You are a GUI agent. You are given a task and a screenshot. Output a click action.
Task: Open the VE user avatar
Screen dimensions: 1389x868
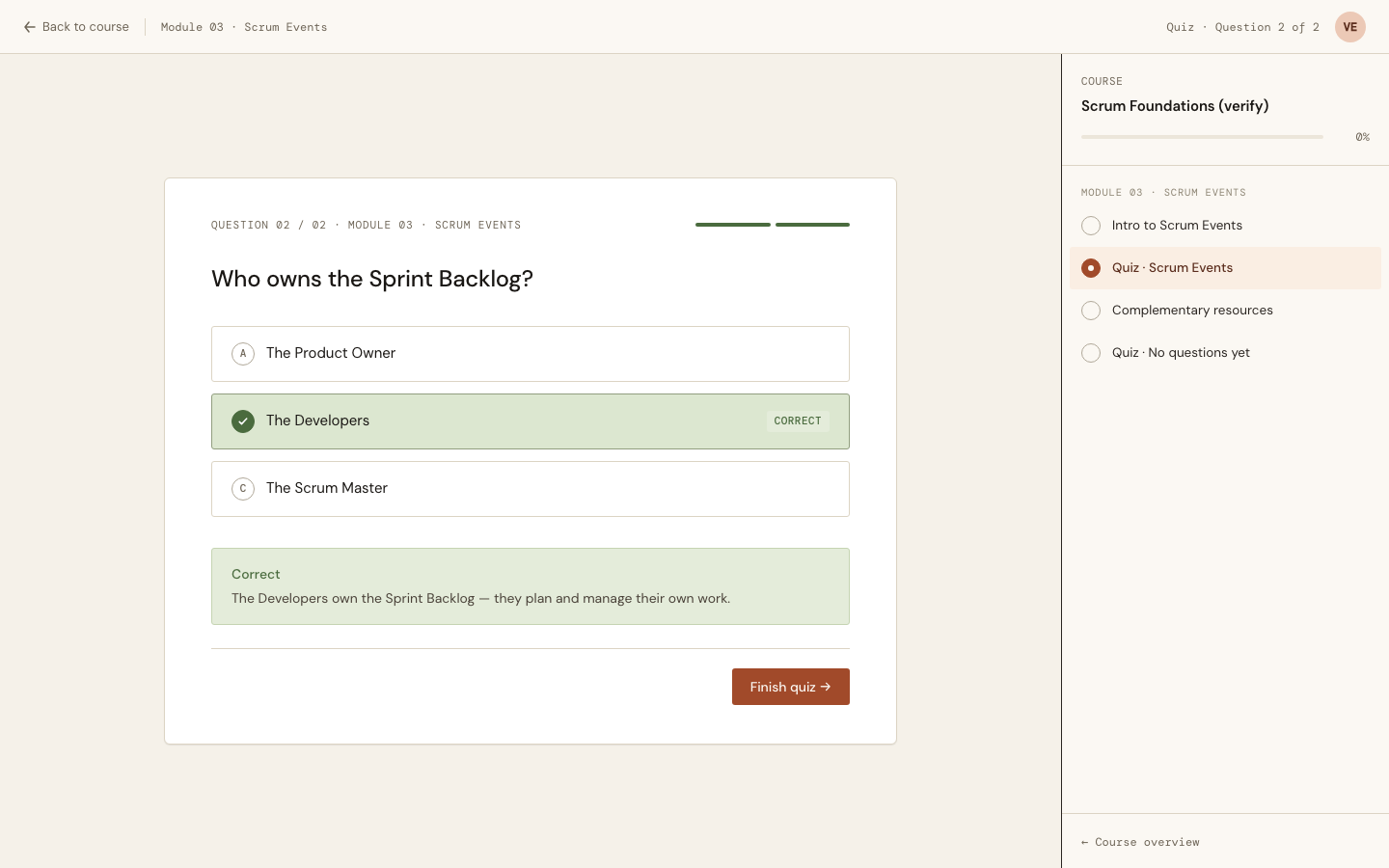[1350, 27]
